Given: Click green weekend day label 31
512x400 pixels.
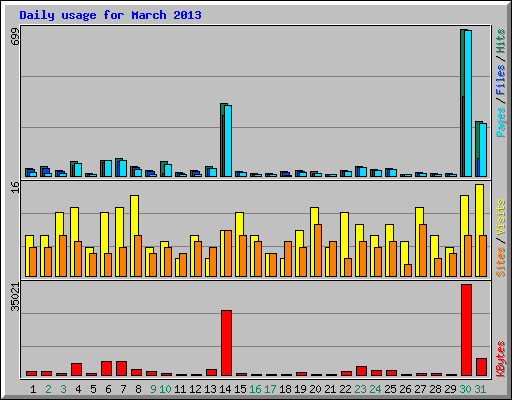Looking at the screenshot, I should pyautogui.click(x=480, y=389).
